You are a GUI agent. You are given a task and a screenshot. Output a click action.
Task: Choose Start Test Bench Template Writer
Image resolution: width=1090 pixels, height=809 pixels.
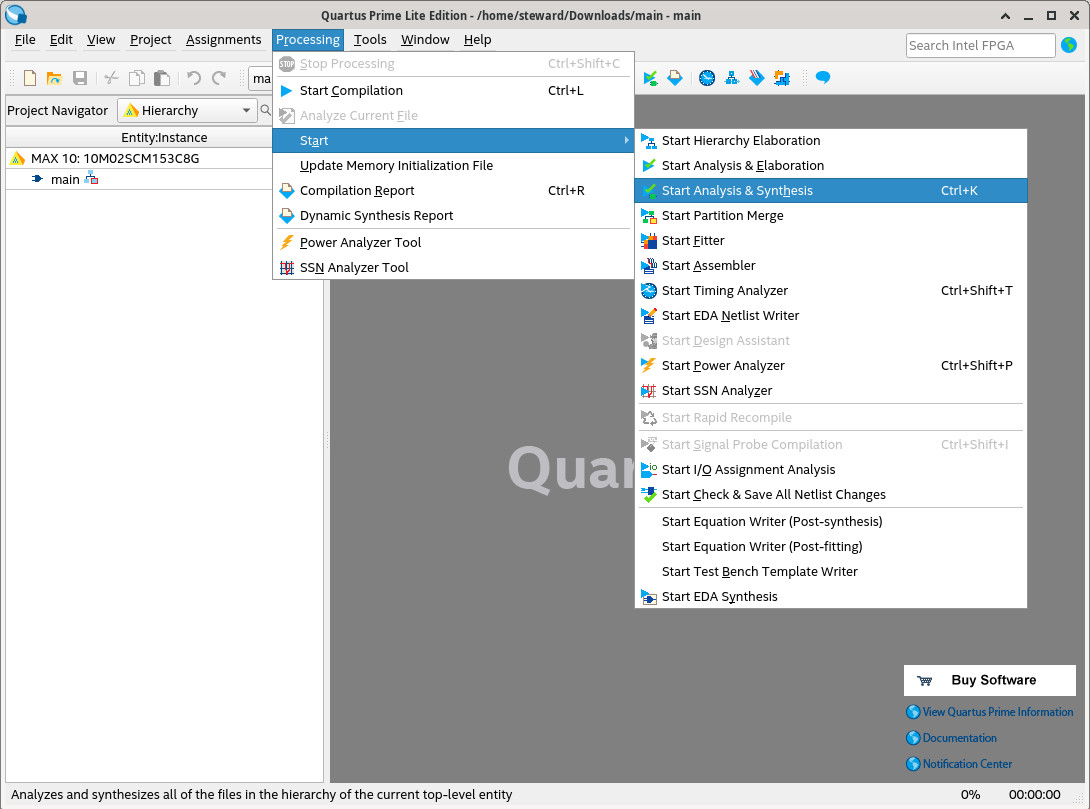[x=831, y=572]
